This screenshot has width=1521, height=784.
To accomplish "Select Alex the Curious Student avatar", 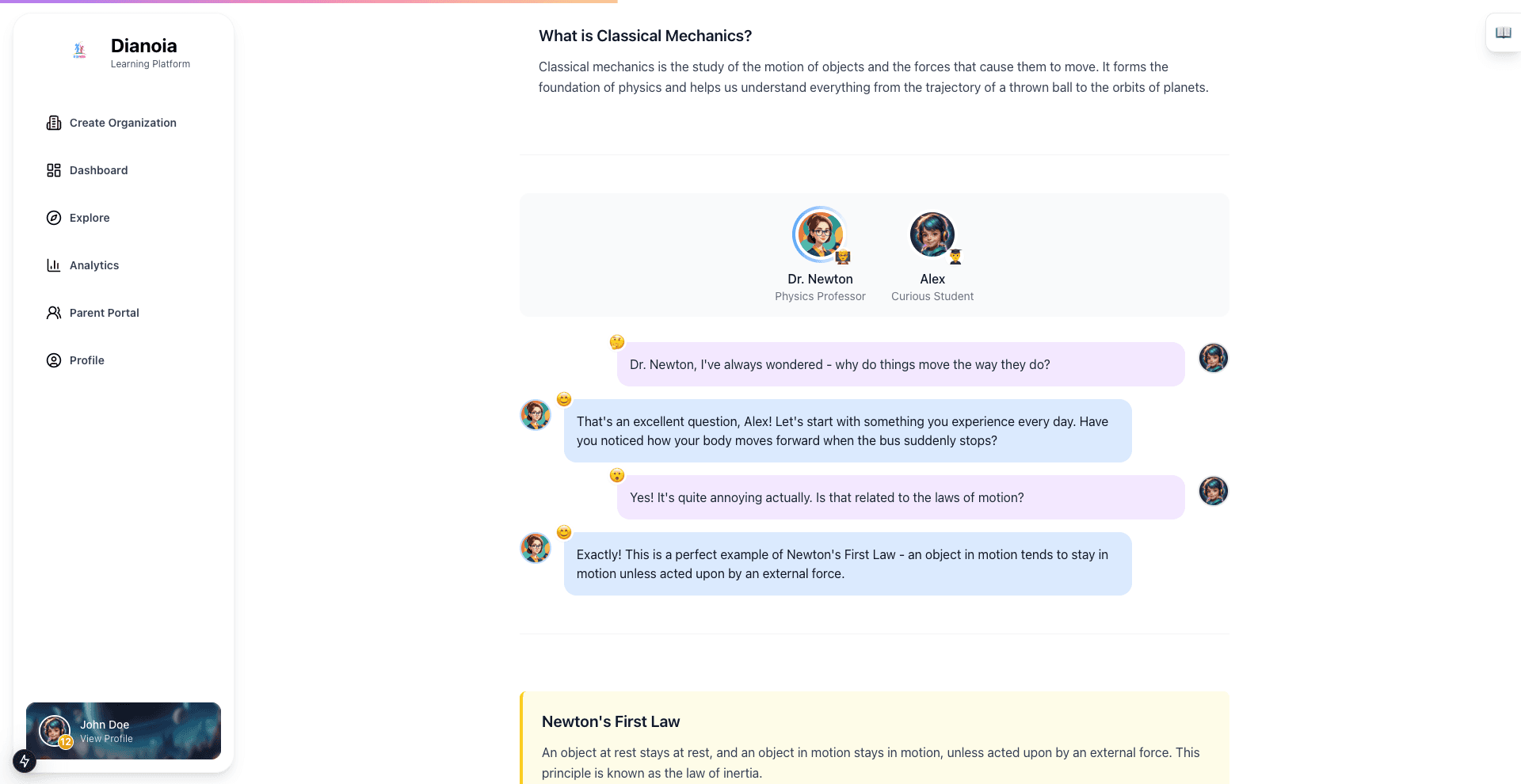I will [x=932, y=234].
